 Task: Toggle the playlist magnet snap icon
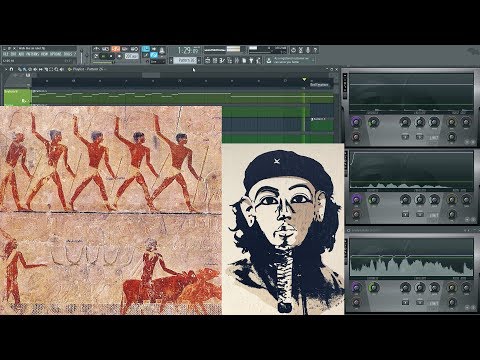11,69
